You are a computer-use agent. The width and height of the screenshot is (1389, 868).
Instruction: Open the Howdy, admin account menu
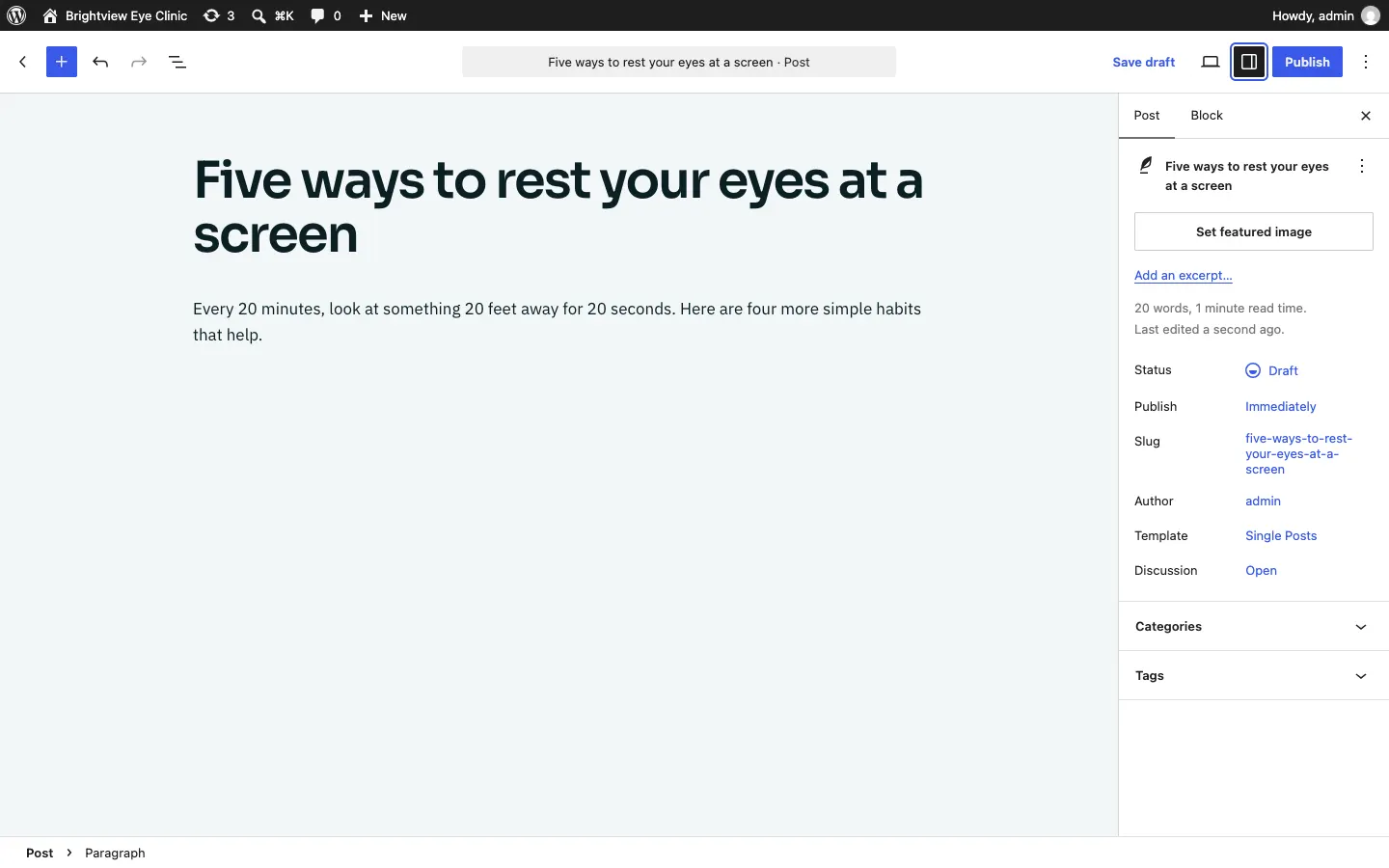(1326, 15)
